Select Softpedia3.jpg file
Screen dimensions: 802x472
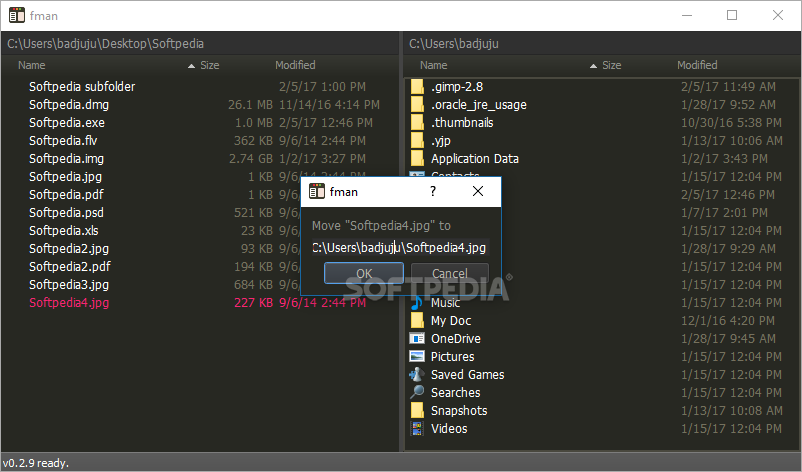69,284
